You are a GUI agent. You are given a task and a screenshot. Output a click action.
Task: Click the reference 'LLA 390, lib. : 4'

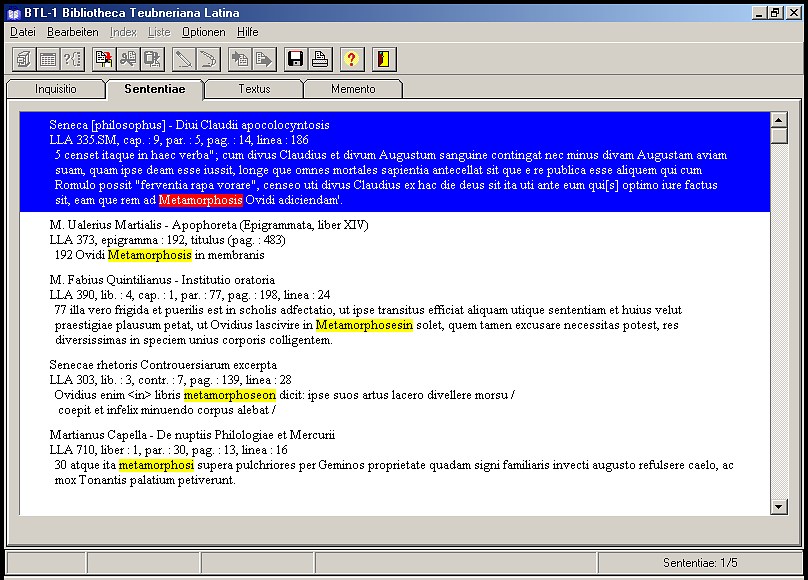[x=190, y=295]
